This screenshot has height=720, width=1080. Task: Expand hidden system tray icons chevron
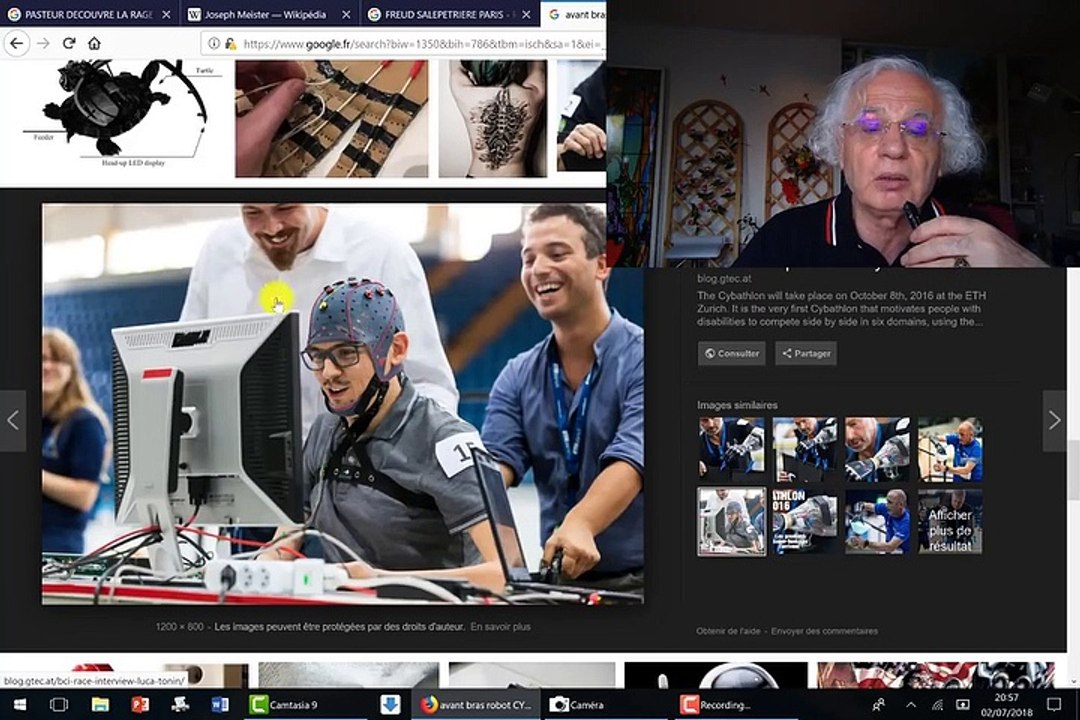pos(911,705)
